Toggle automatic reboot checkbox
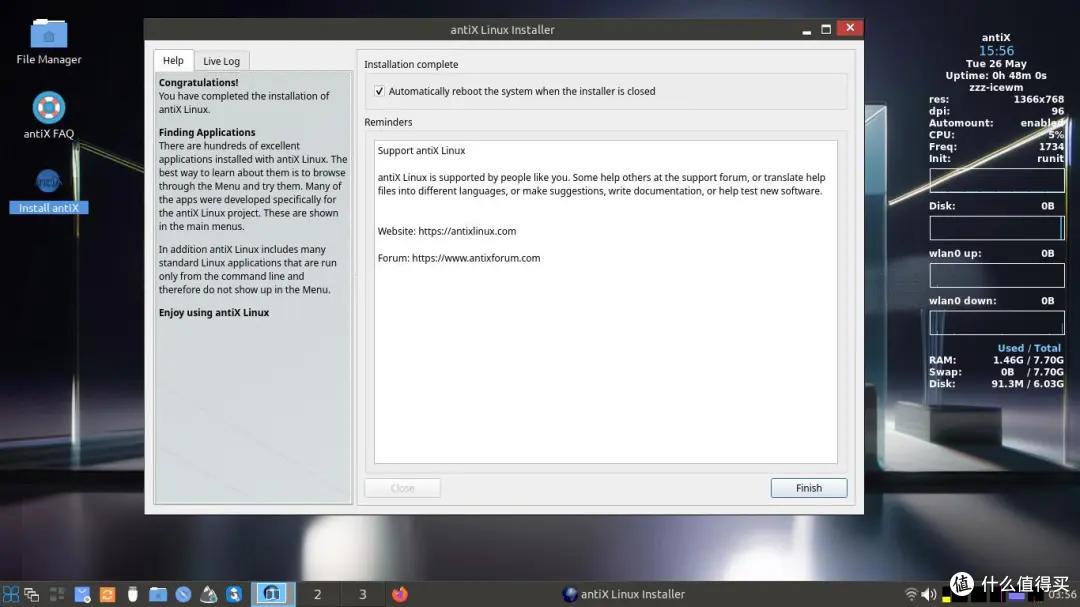The height and width of the screenshot is (607, 1080). pyautogui.click(x=380, y=91)
